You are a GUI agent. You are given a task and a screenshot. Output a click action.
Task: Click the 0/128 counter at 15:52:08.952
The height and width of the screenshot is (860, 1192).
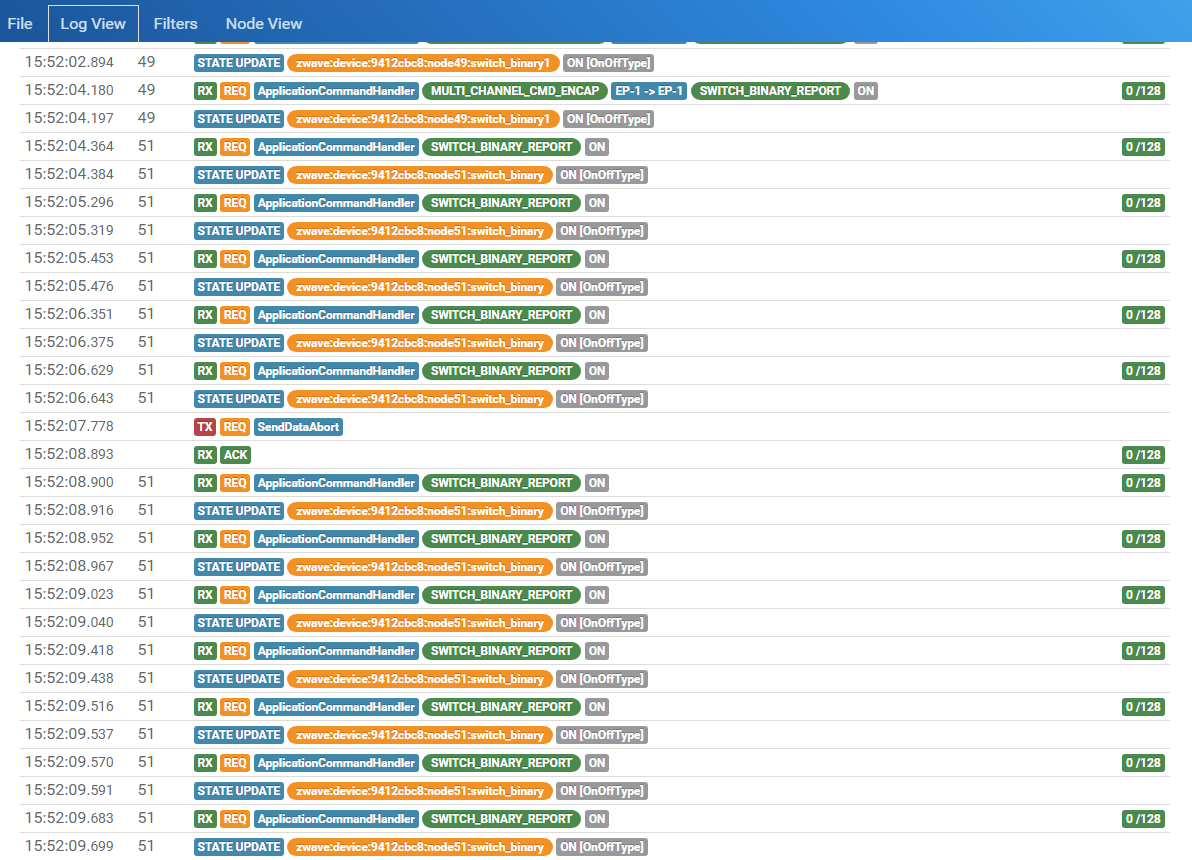(1143, 539)
